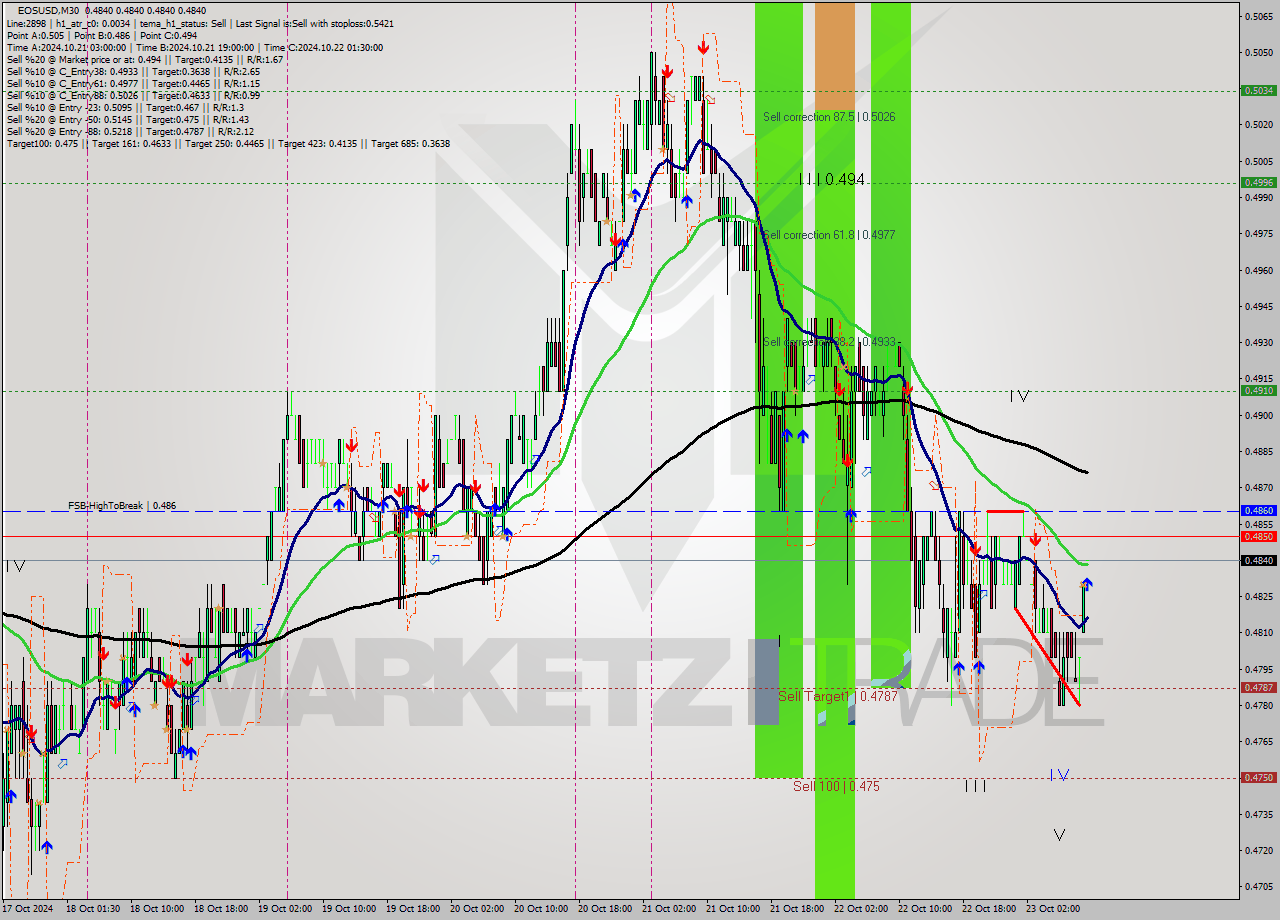
Task: Click the 'FSB:HighToBreak | 0.486' label
Action: 122,506
